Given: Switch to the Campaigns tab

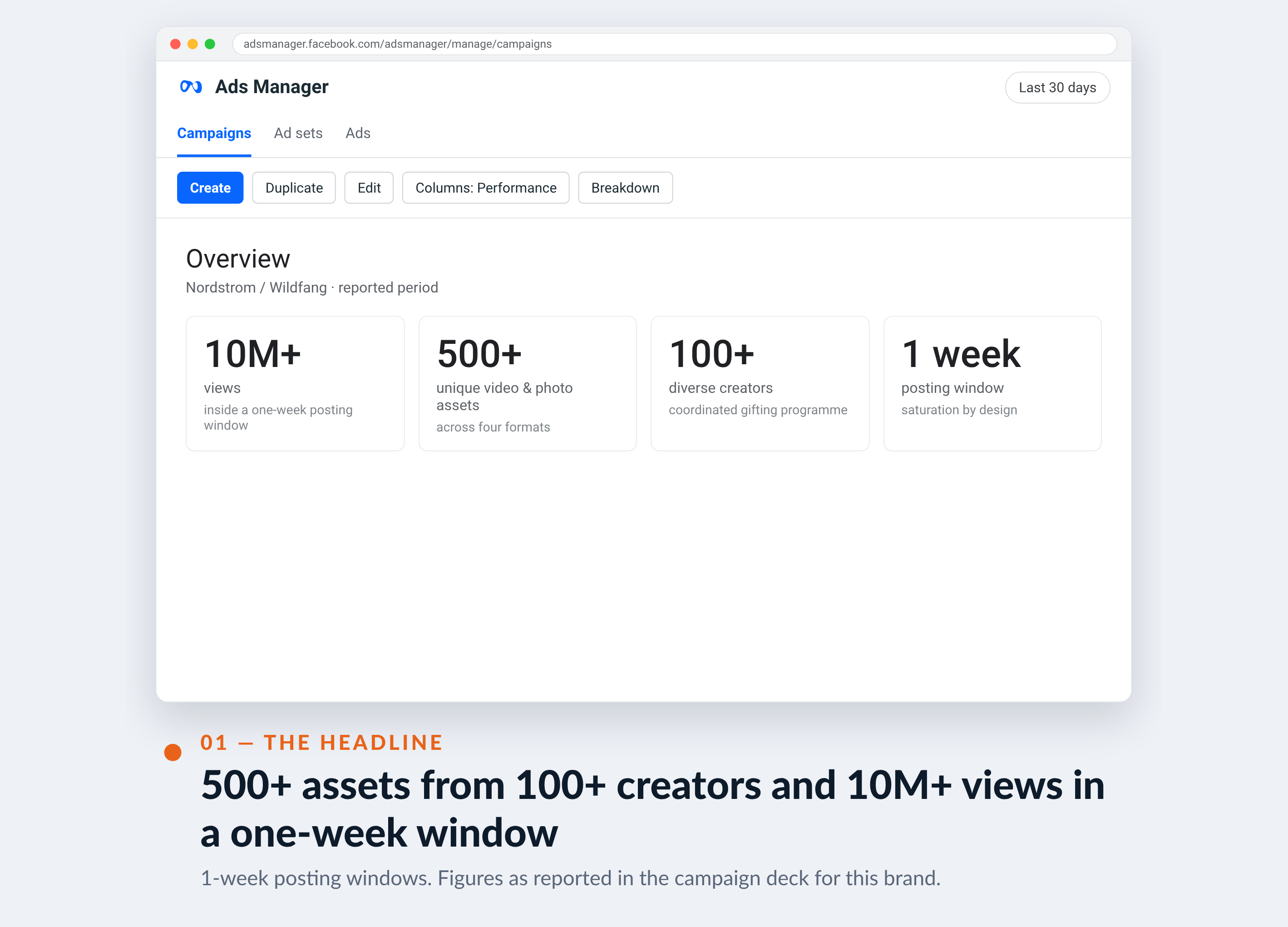Looking at the screenshot, I should point(214,133).
